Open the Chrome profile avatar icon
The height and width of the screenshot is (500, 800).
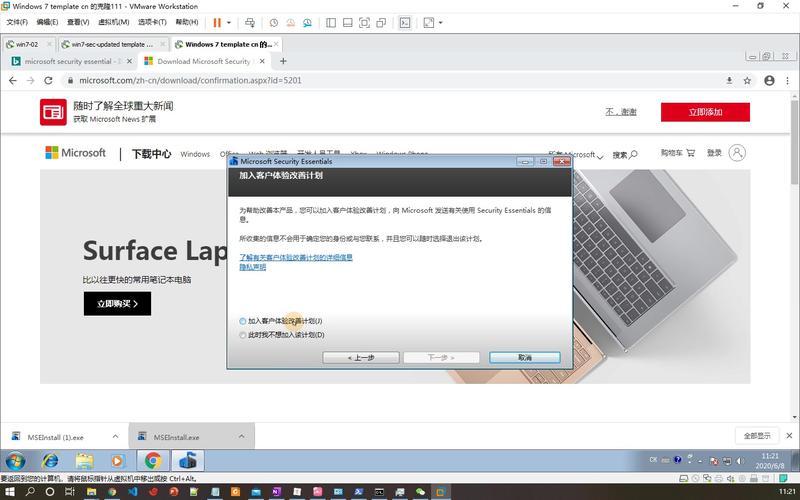point(769,81)
